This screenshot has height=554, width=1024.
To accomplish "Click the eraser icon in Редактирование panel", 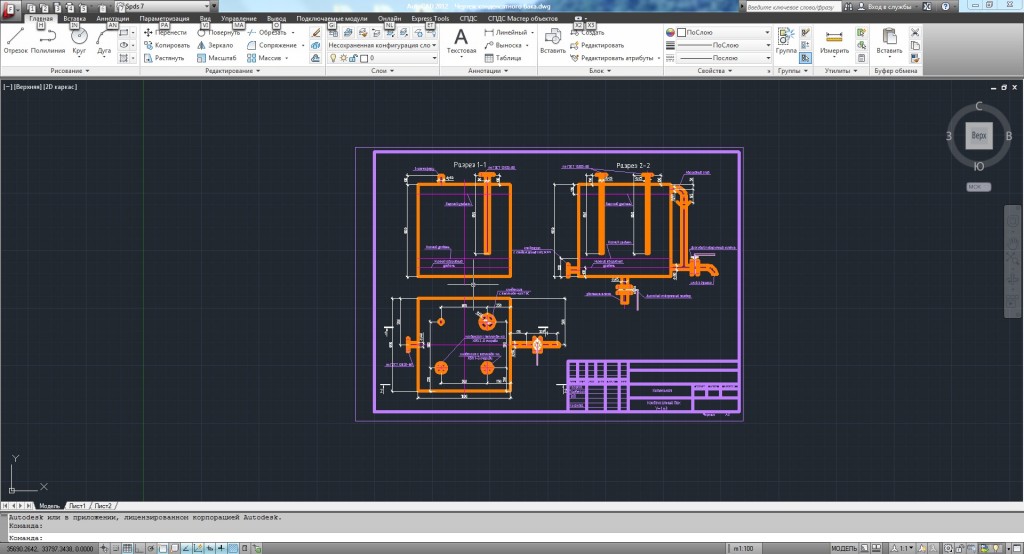I will pos(316,32).
